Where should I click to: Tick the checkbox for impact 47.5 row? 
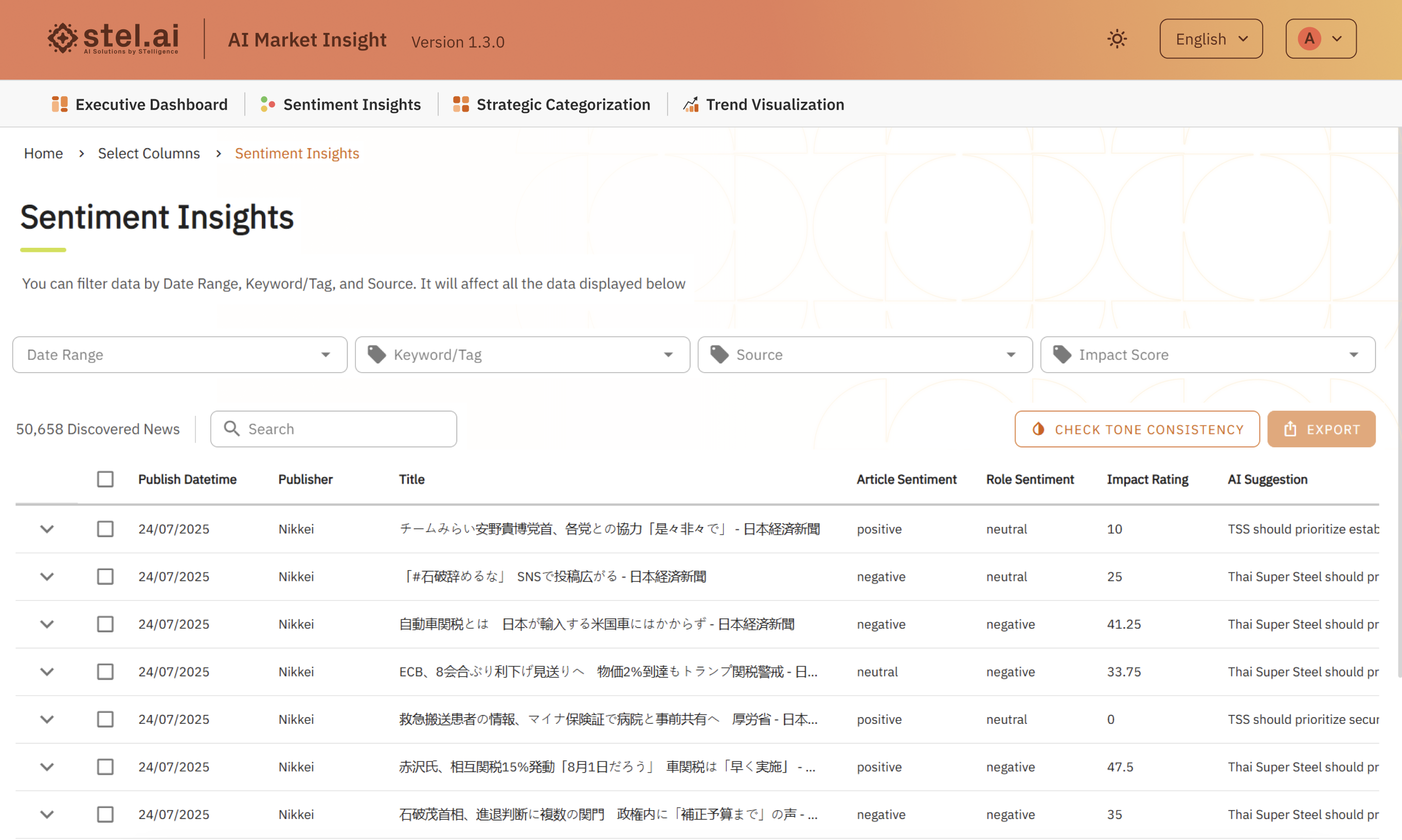(x=105, y=766)
